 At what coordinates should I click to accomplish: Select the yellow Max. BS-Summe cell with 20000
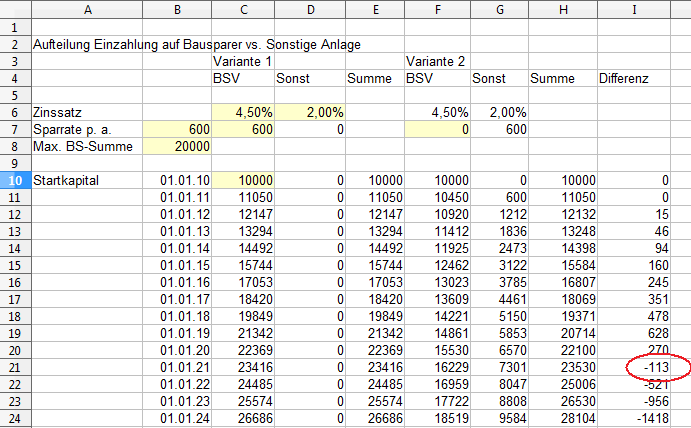coord(176,146)
